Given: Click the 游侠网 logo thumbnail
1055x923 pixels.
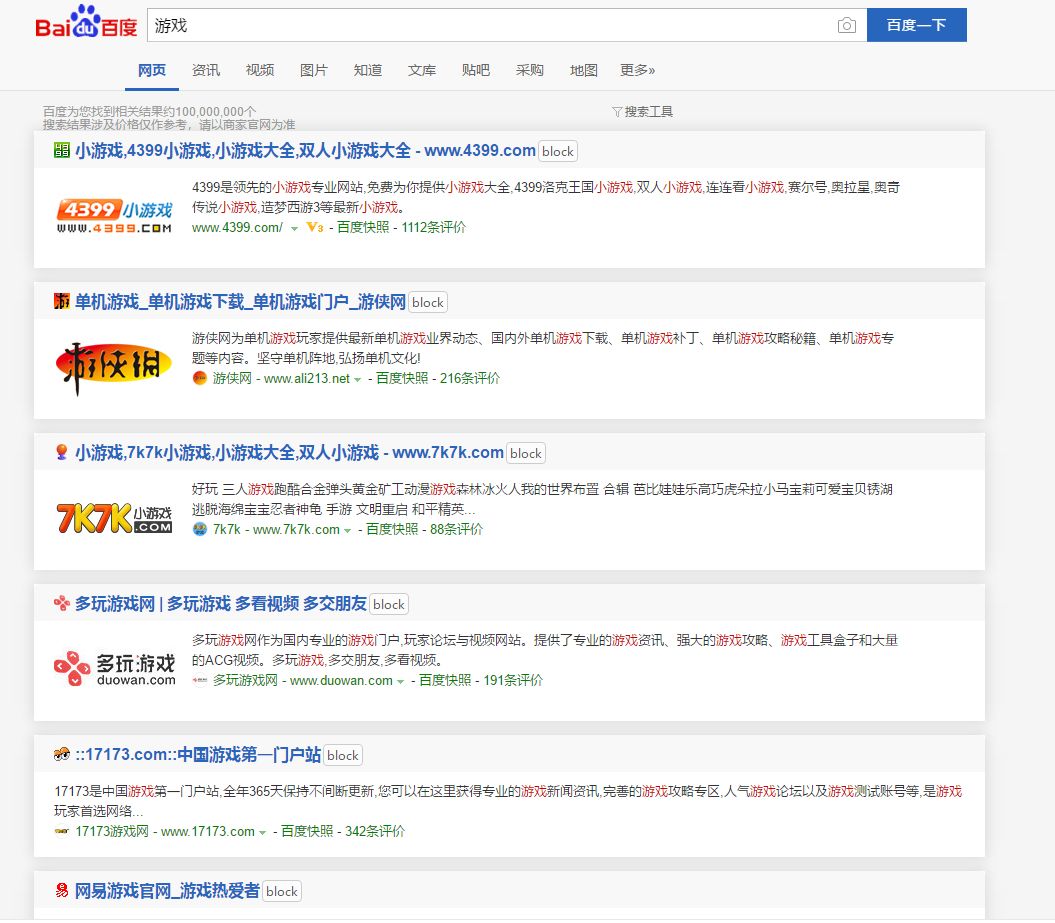Looking at the screenshot, I should tap(114, 367).
